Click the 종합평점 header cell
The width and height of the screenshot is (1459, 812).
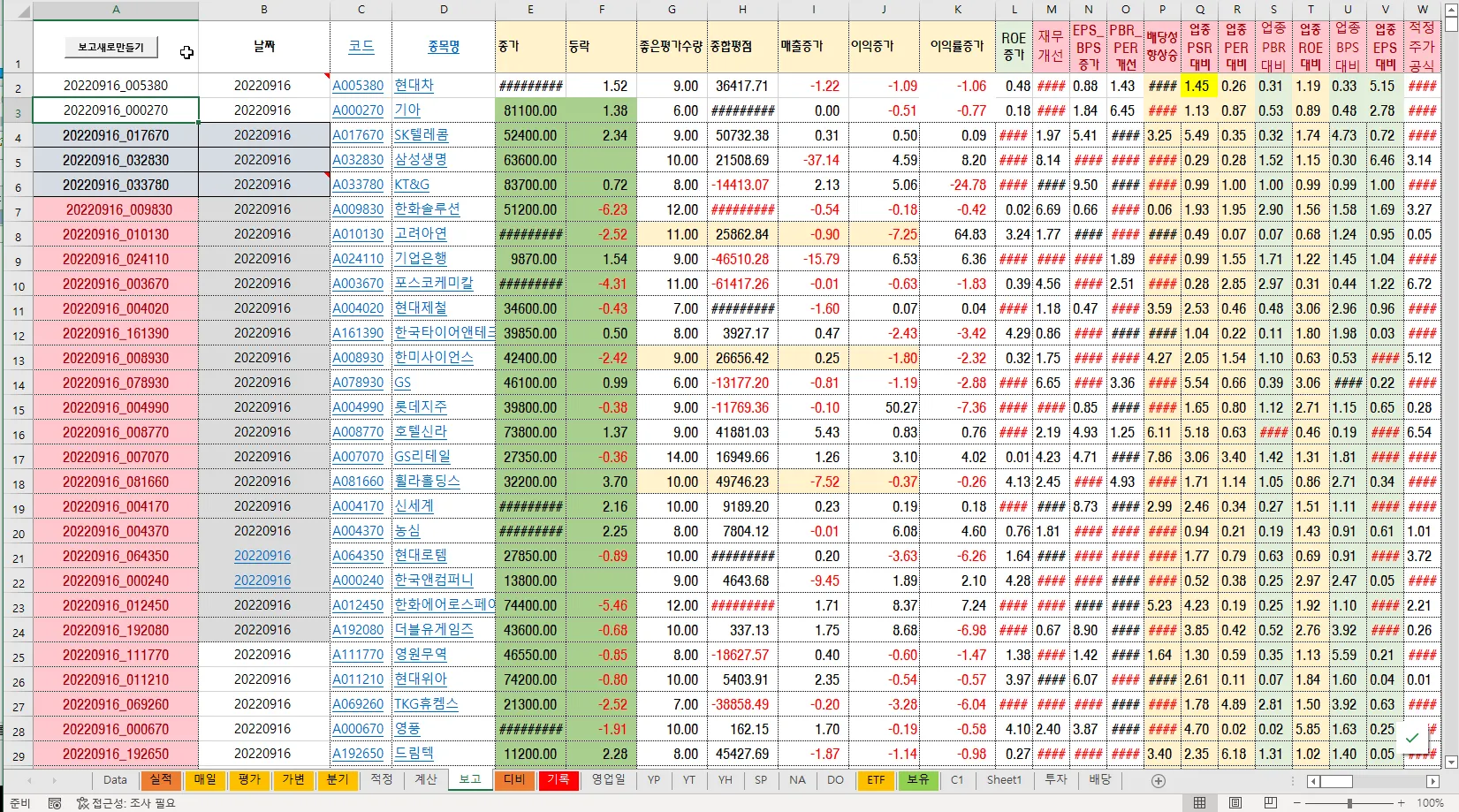[x=742, y=46]
